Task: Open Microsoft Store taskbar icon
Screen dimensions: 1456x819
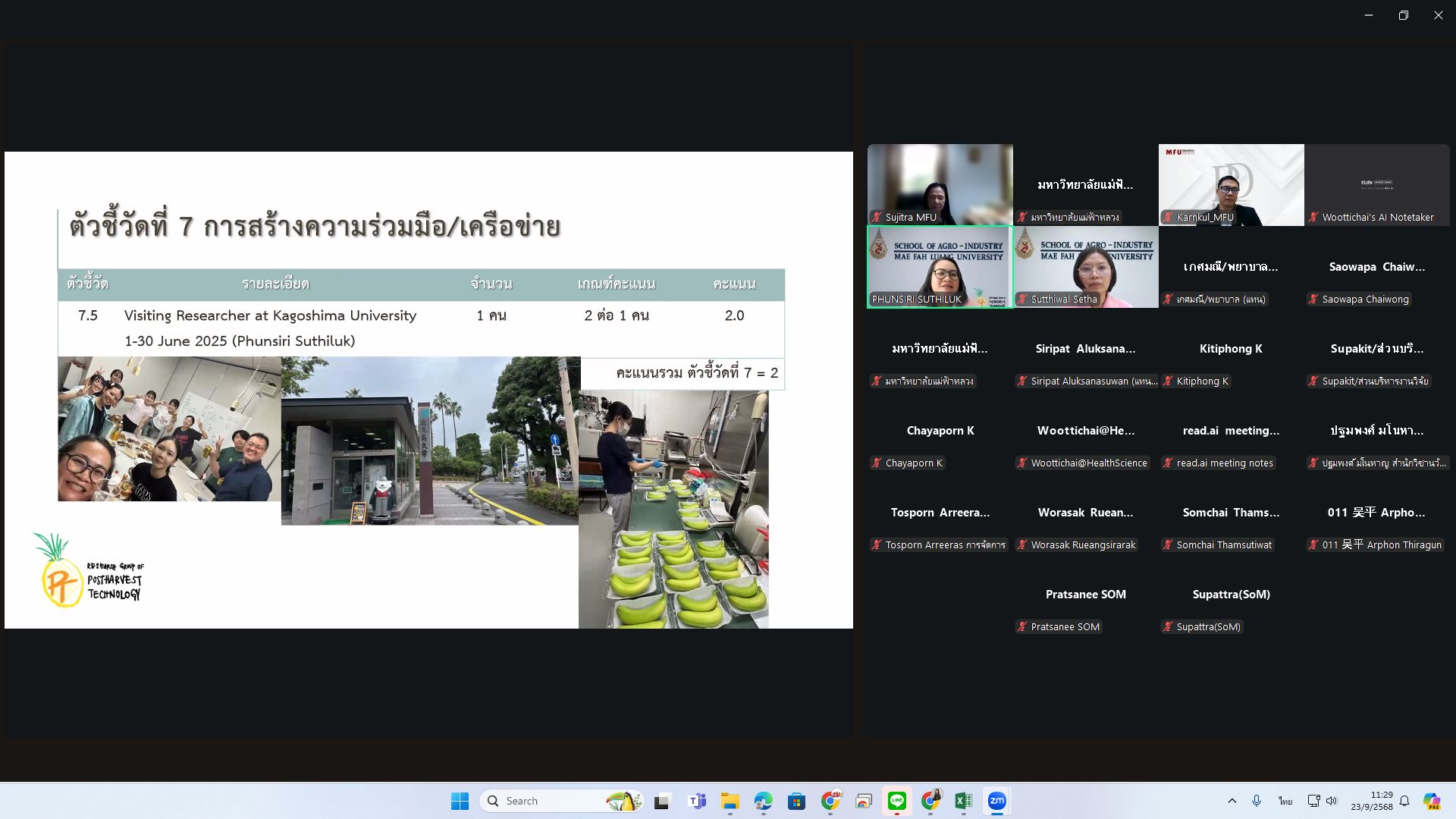Action: 796,801
